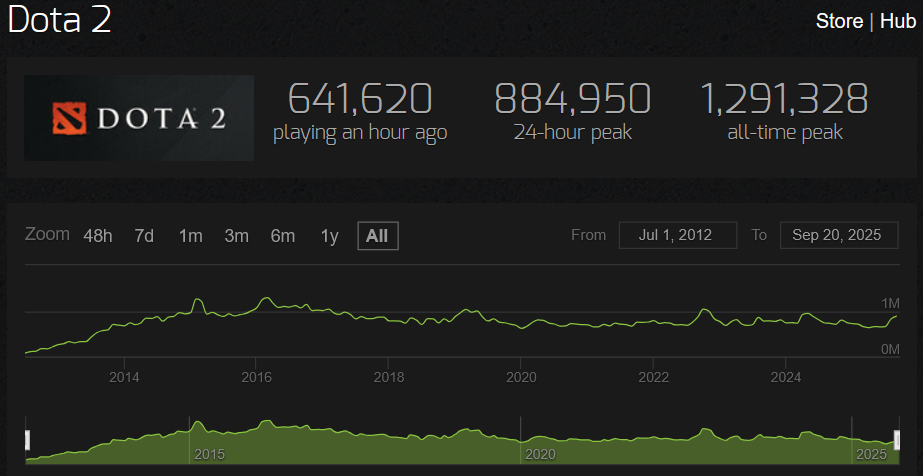Edit the To date field Sep 20, 2025

839,235
